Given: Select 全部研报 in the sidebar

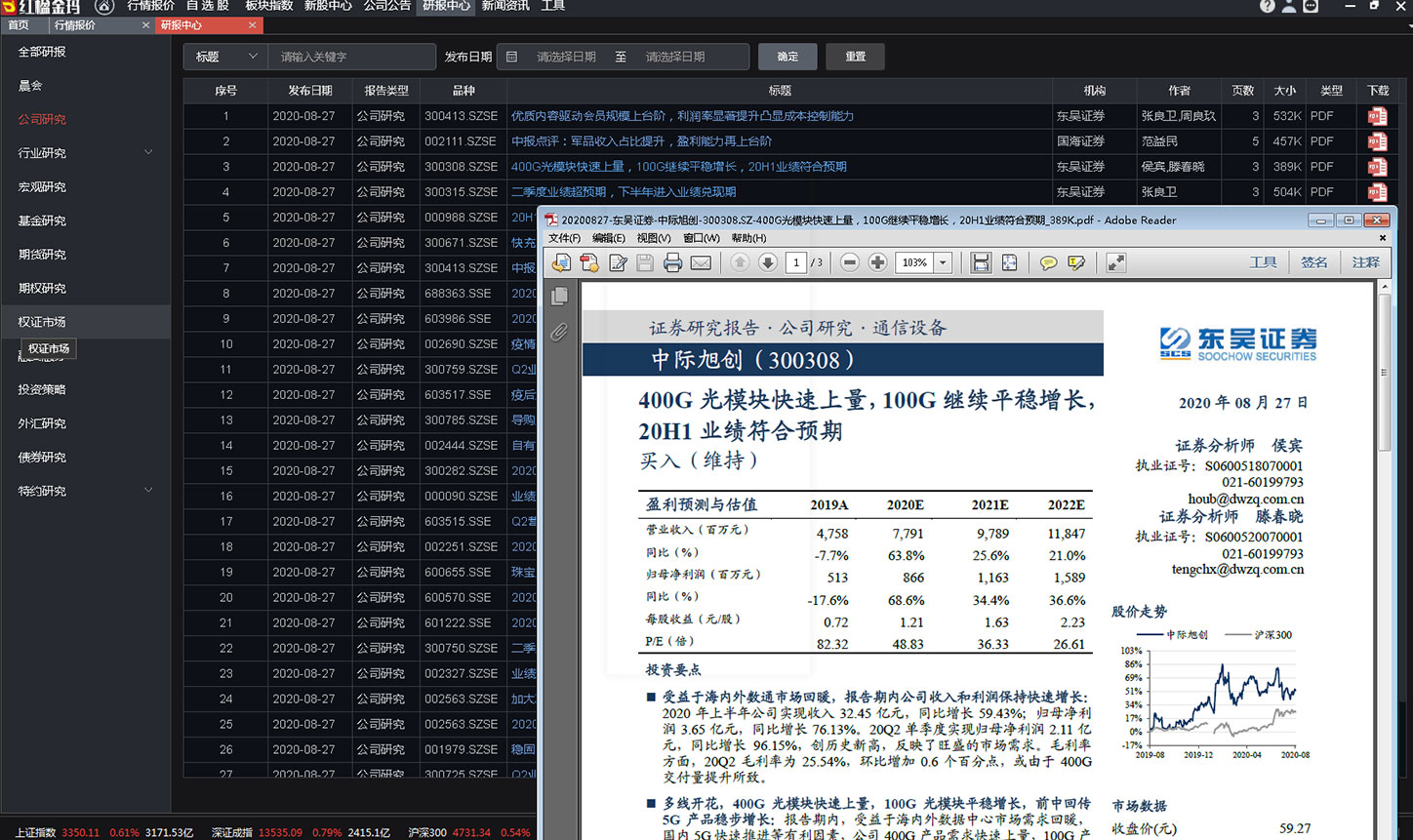Looking at the screenshot, I should click(42, 52).
